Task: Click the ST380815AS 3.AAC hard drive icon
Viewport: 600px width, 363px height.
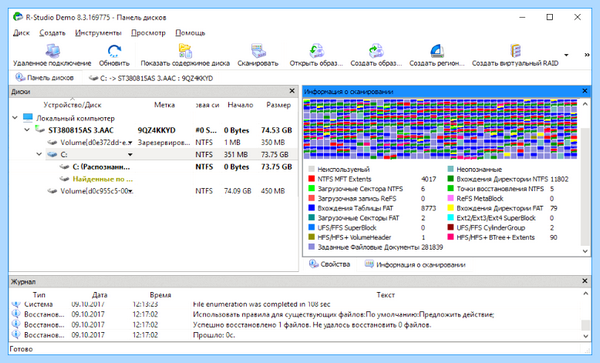Action: [40, 130]
